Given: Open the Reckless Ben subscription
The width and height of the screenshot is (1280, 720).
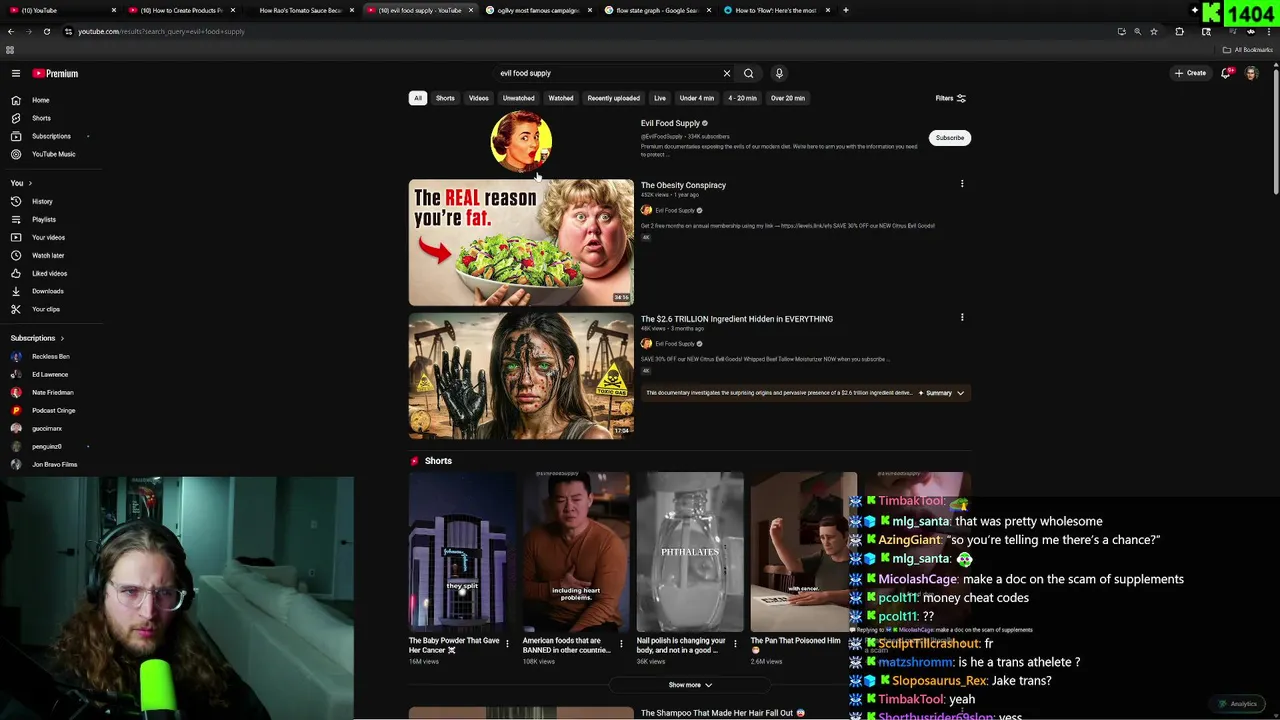Looking at the screenshot, I should tap(50, 356).
